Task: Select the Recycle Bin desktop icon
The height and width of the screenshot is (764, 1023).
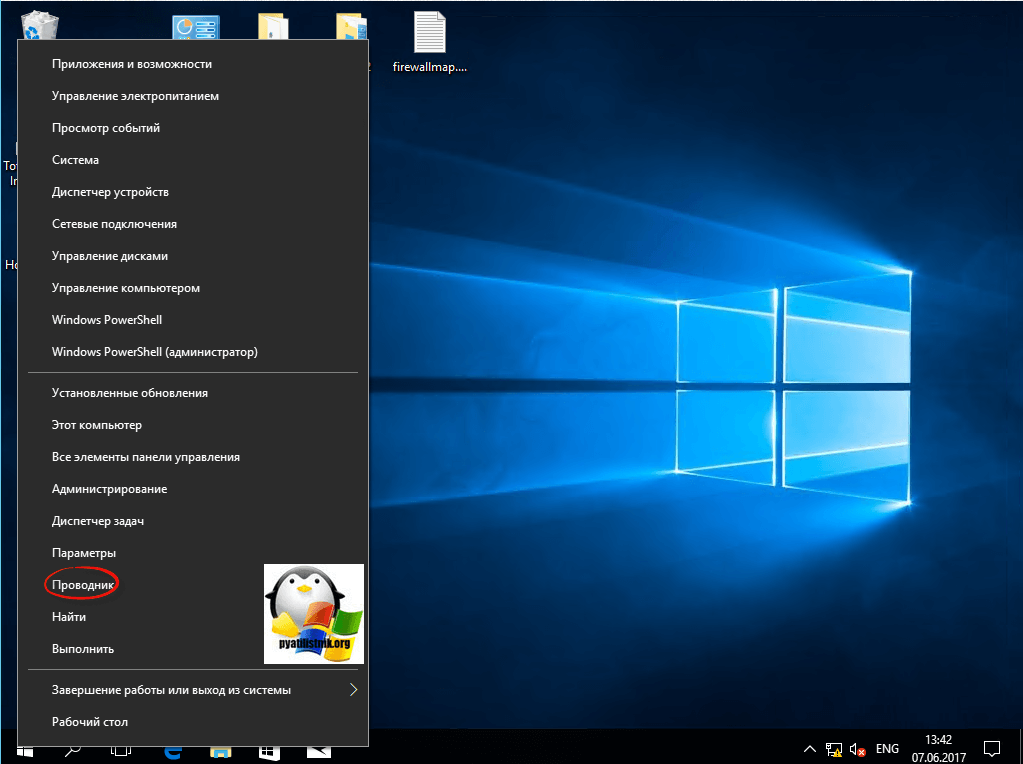Action: coord(39,26)
